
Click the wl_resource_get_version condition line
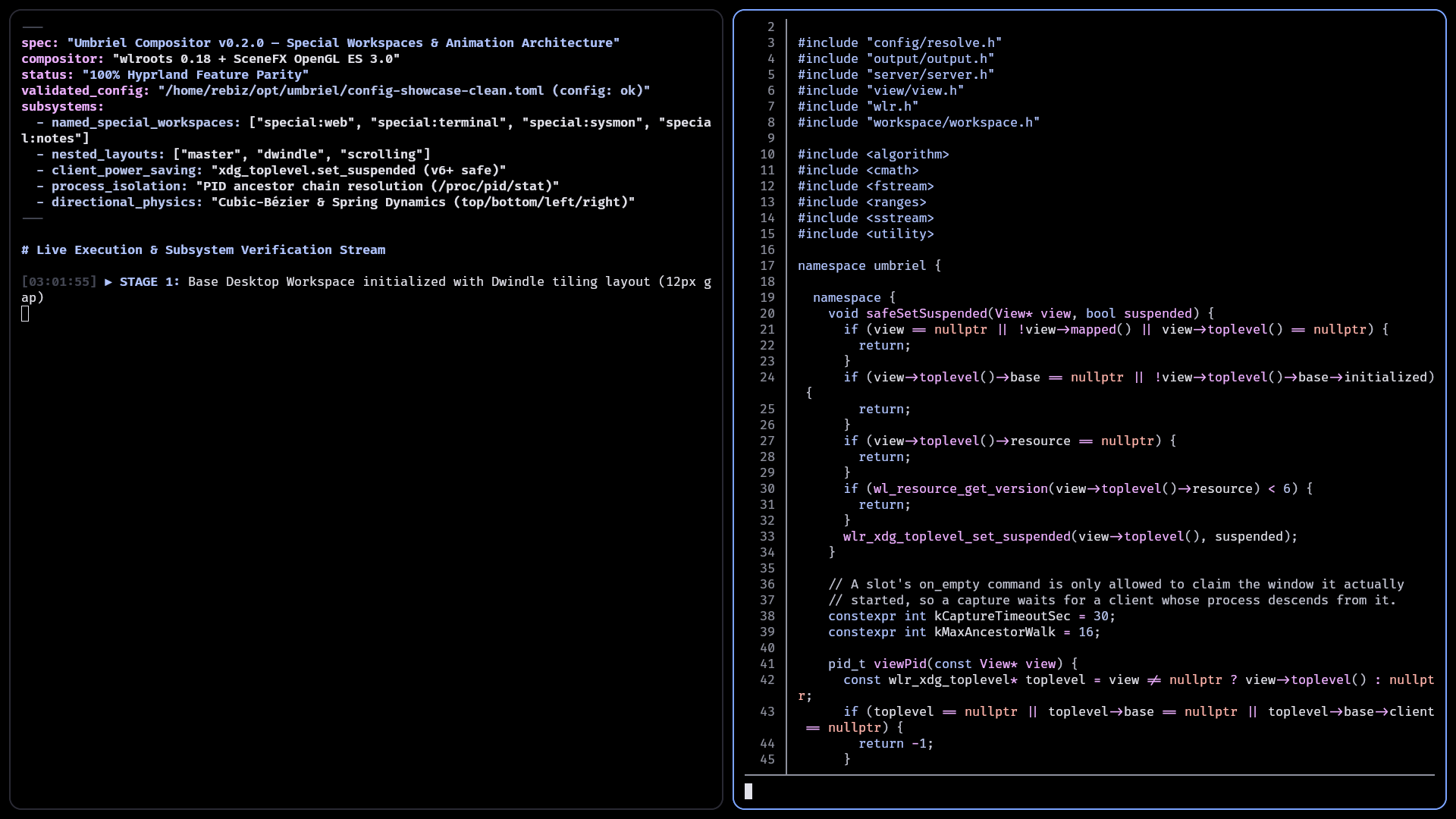(1078, 489)
